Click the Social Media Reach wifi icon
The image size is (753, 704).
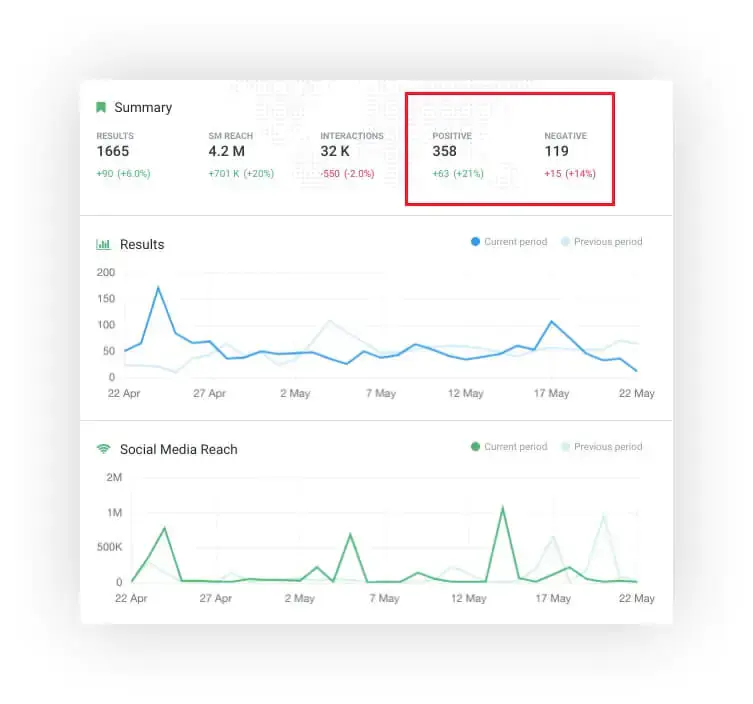click(103, 449)
